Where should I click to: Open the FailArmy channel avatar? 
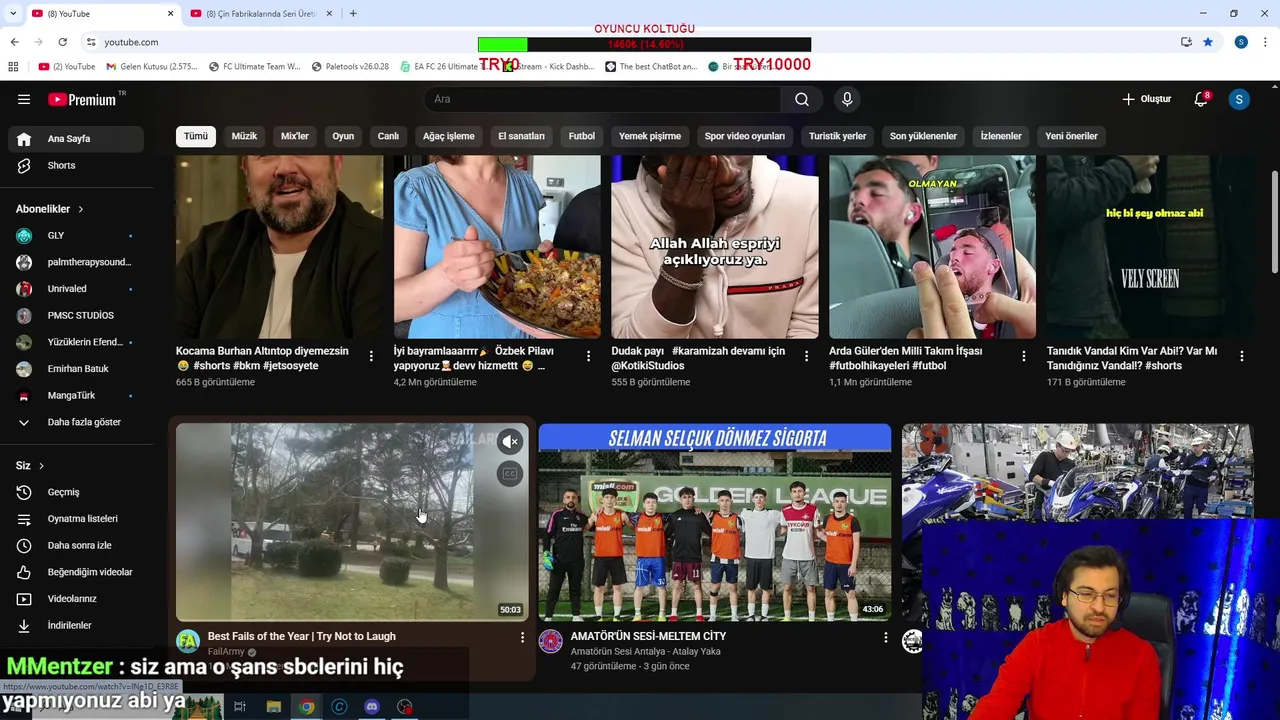click(x=187, y=641)
